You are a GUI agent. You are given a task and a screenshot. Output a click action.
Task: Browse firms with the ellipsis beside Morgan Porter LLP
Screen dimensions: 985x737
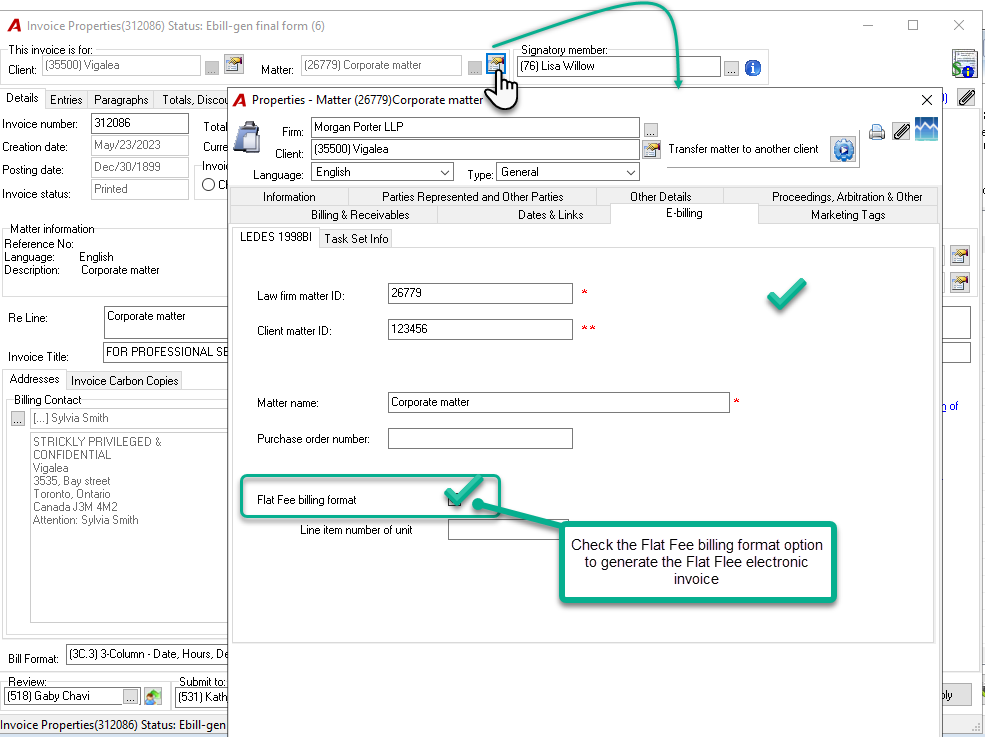coord(651,129)
